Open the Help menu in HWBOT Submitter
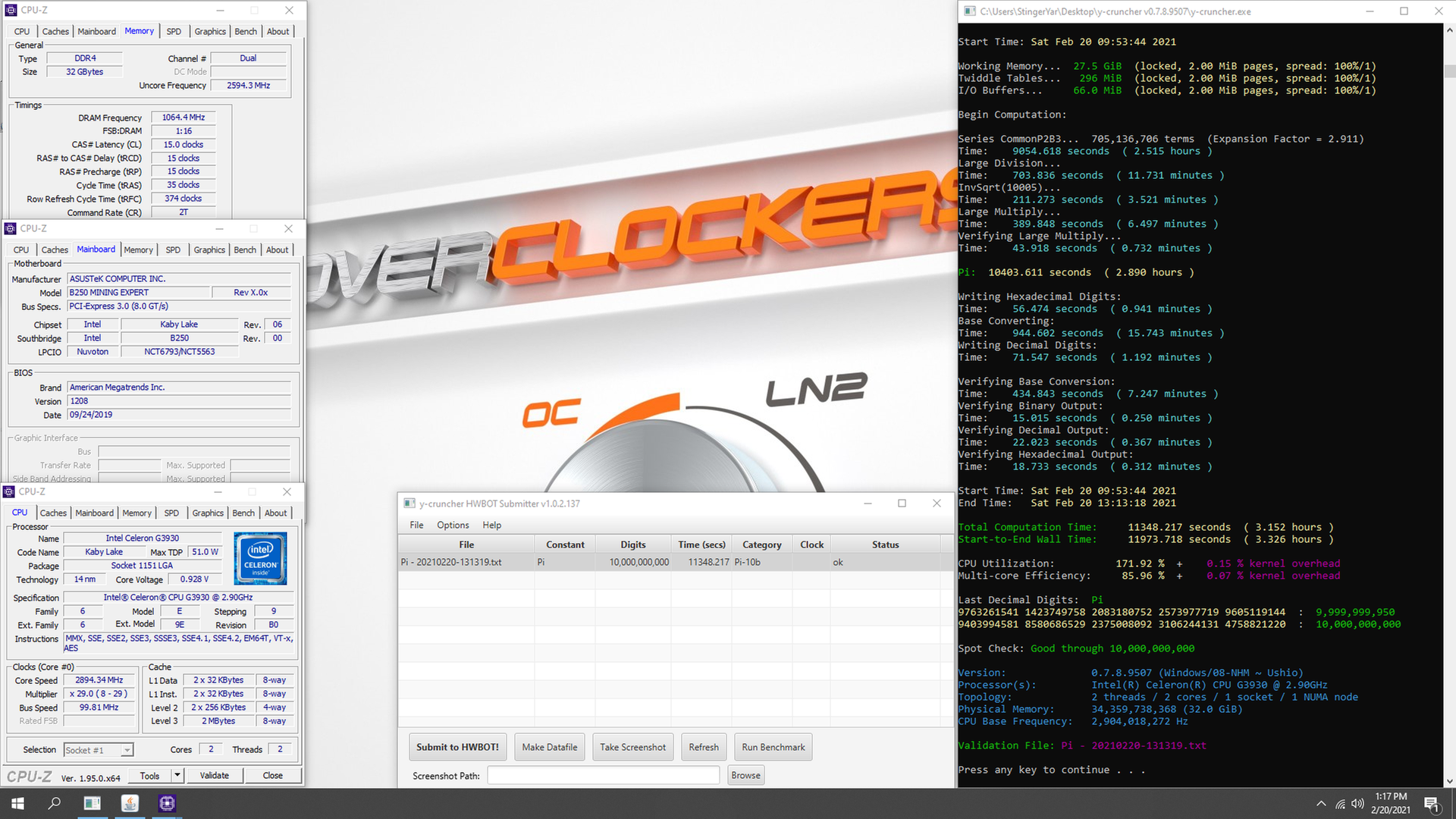1456x819 pixels. click(491, 525)
